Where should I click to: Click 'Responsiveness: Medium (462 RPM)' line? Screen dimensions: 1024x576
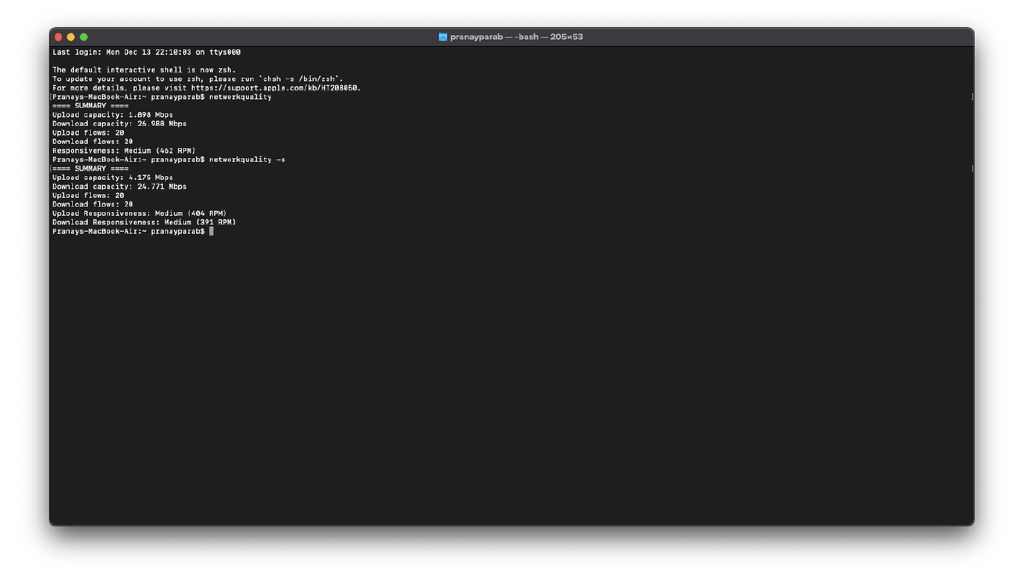pos(123,151)
